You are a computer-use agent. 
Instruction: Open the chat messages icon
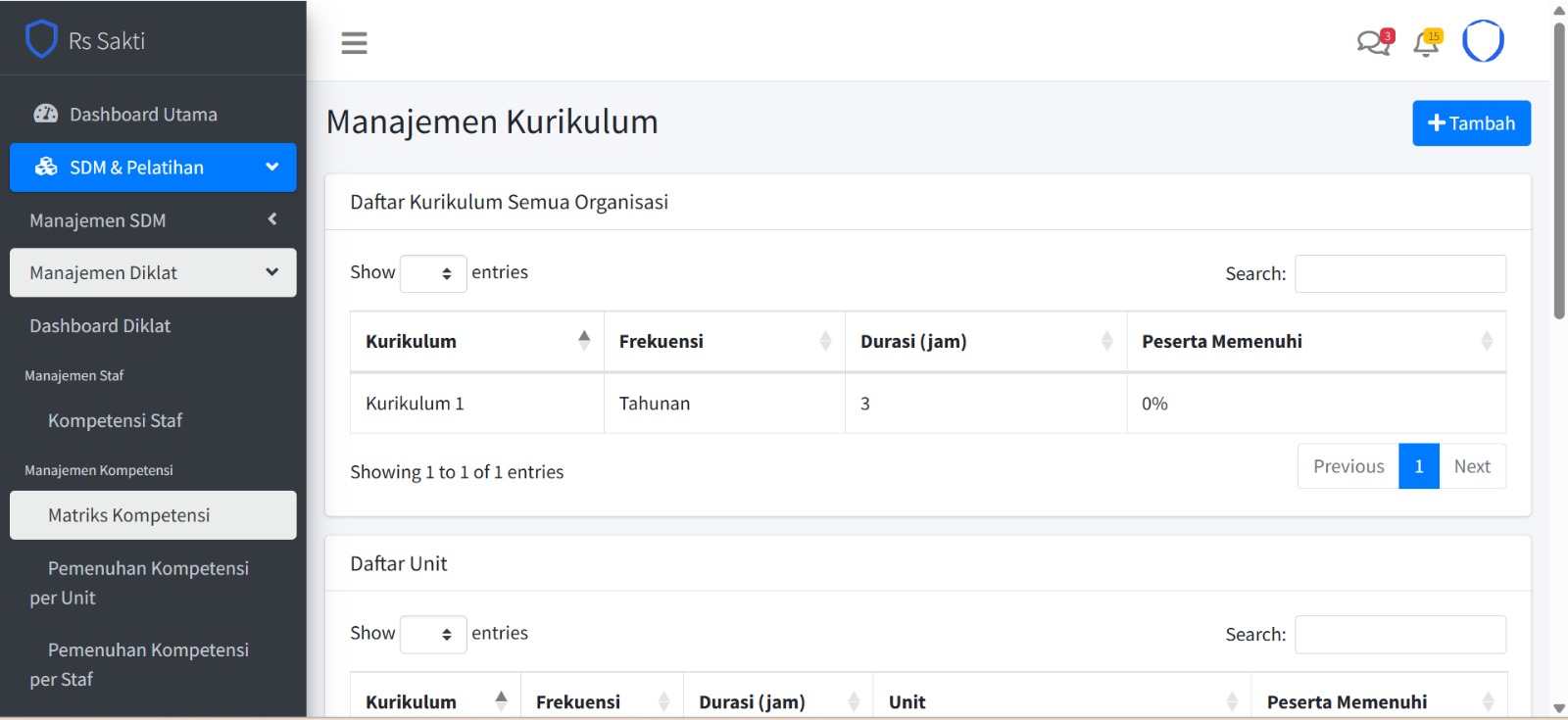[1374, 42]
